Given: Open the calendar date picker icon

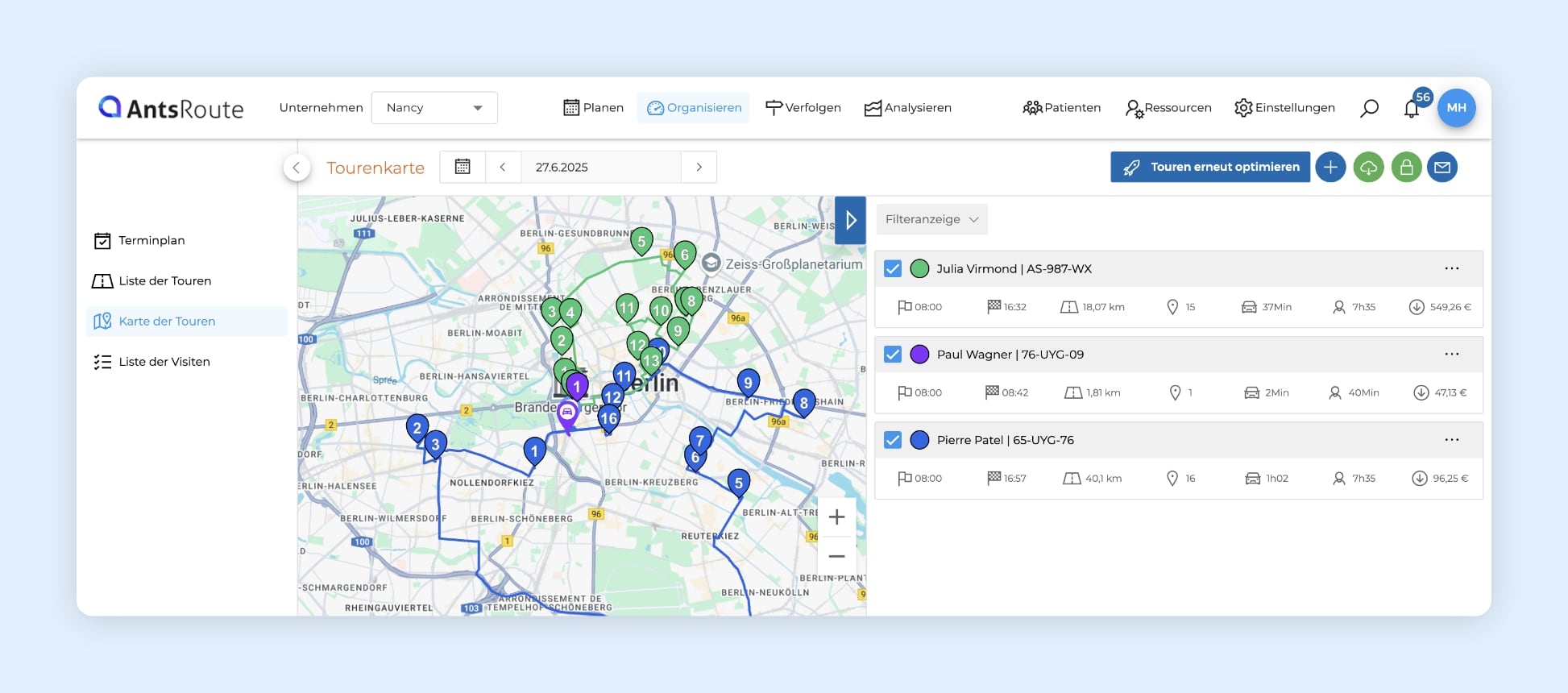Looking at the screenshot, I should point(463,167).
